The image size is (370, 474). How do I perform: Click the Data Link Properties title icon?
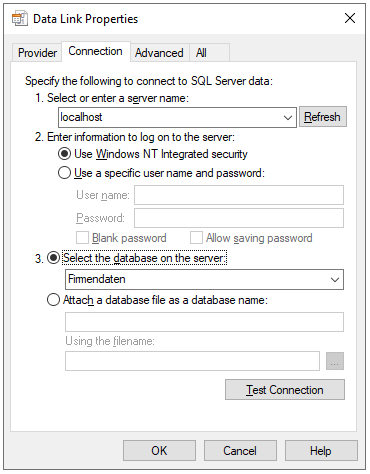(x=19, y=18)
